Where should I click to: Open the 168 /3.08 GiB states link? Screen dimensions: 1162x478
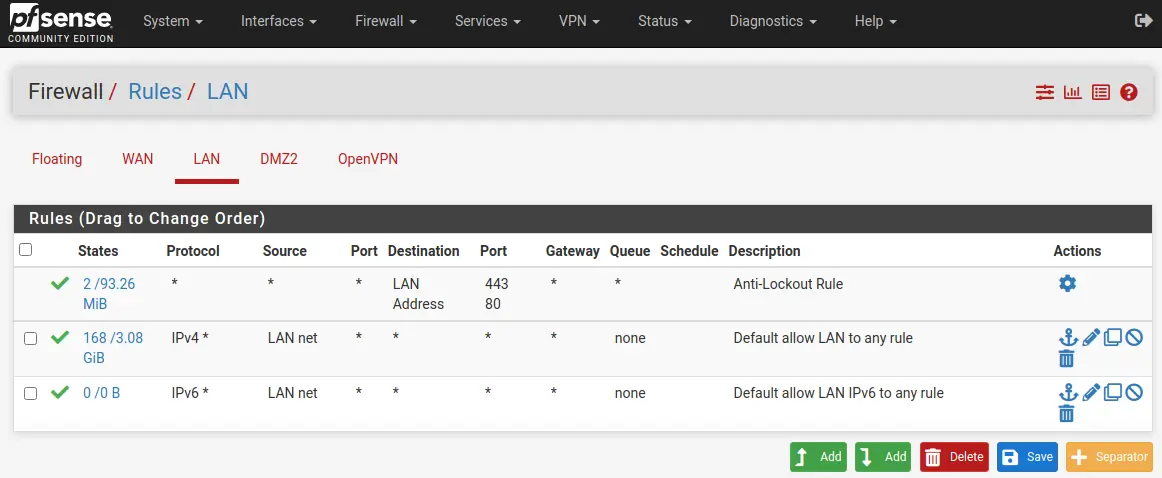coord(113,348)
